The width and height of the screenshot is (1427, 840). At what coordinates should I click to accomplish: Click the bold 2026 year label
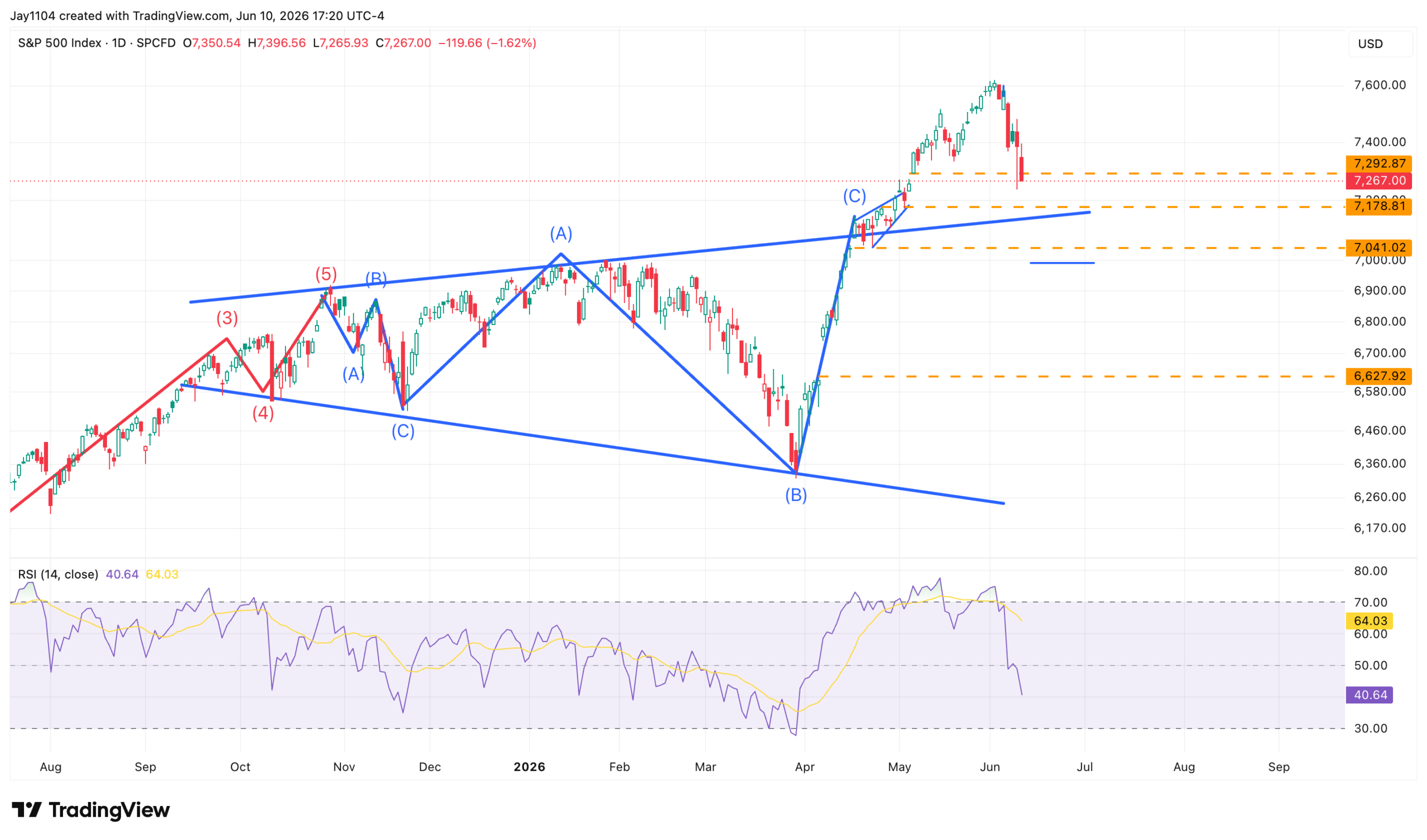tap(530, 767)
